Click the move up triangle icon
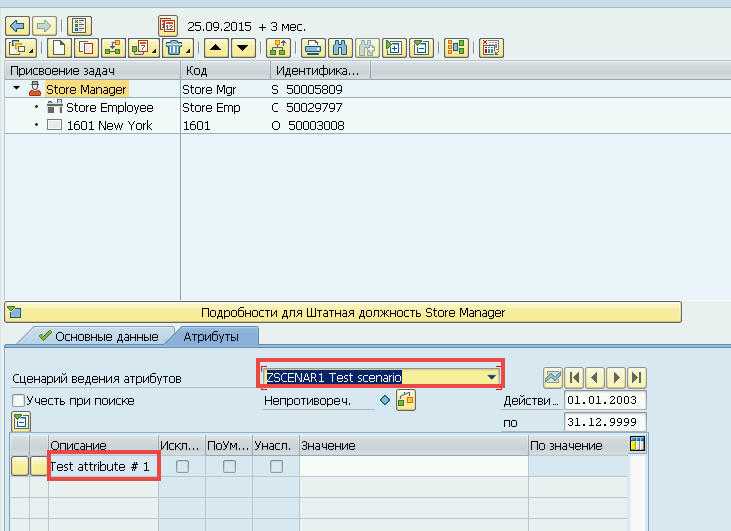The image size is (731, 531). [216, 47]
